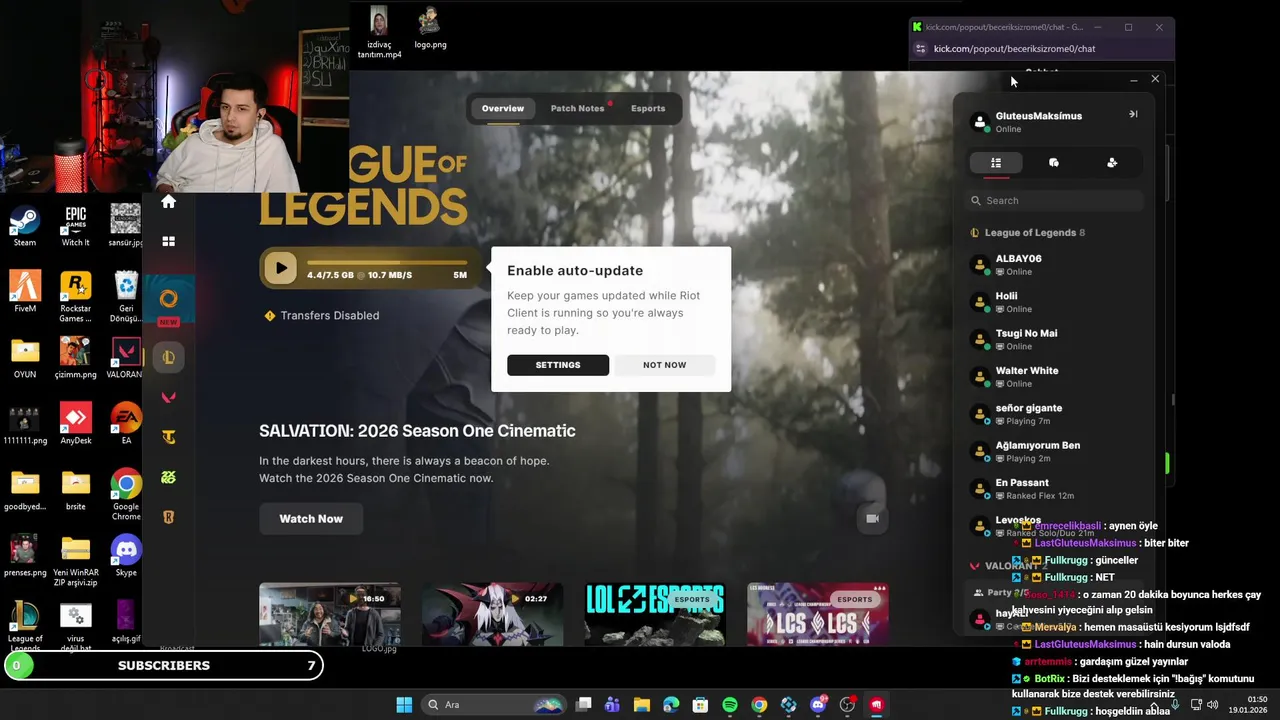The image size is (1280, 720).
Task: Open the video thumbnail showing 16:50
Action: [330, 614]
